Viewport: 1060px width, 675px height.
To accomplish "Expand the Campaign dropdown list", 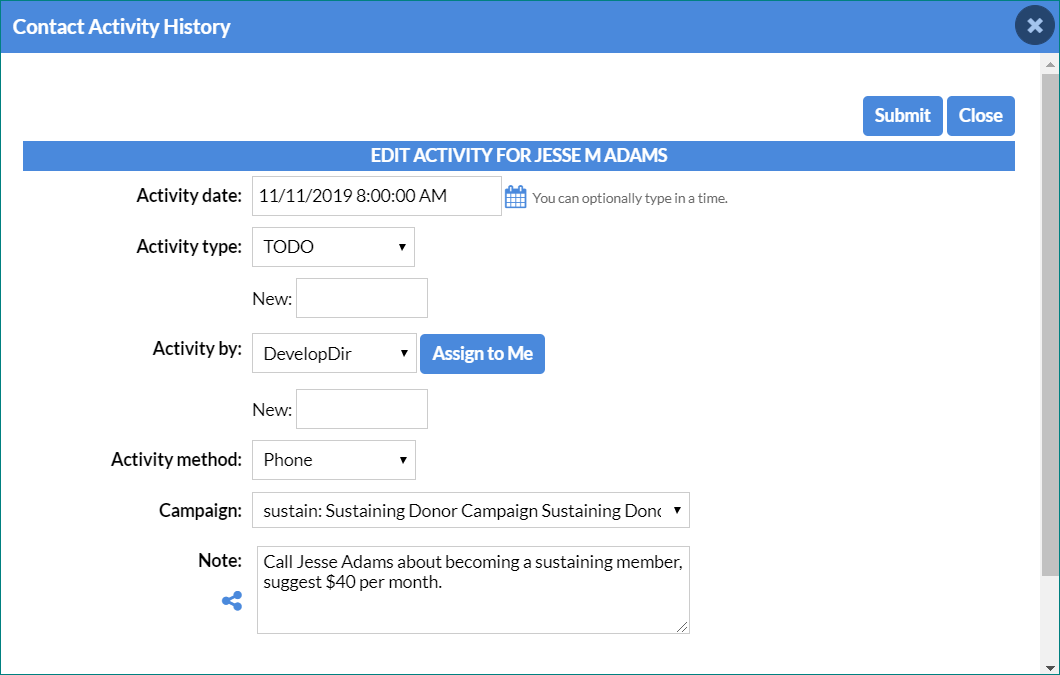I will [471, 511].
